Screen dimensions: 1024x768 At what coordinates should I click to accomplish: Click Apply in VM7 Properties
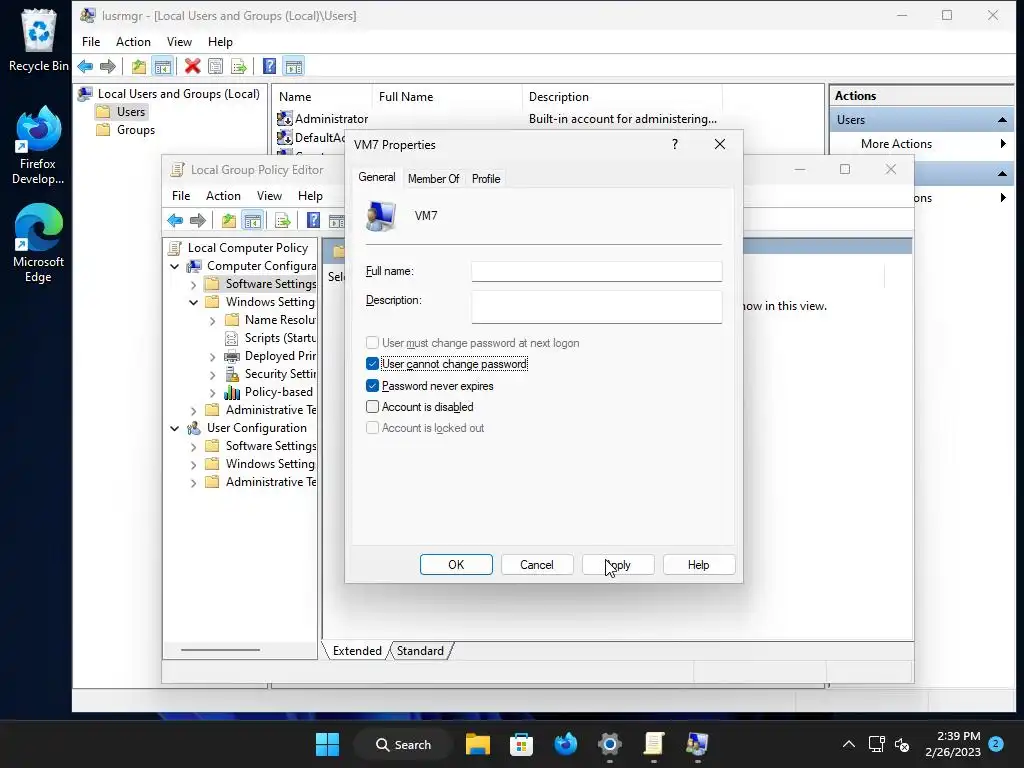click(618, 565)
